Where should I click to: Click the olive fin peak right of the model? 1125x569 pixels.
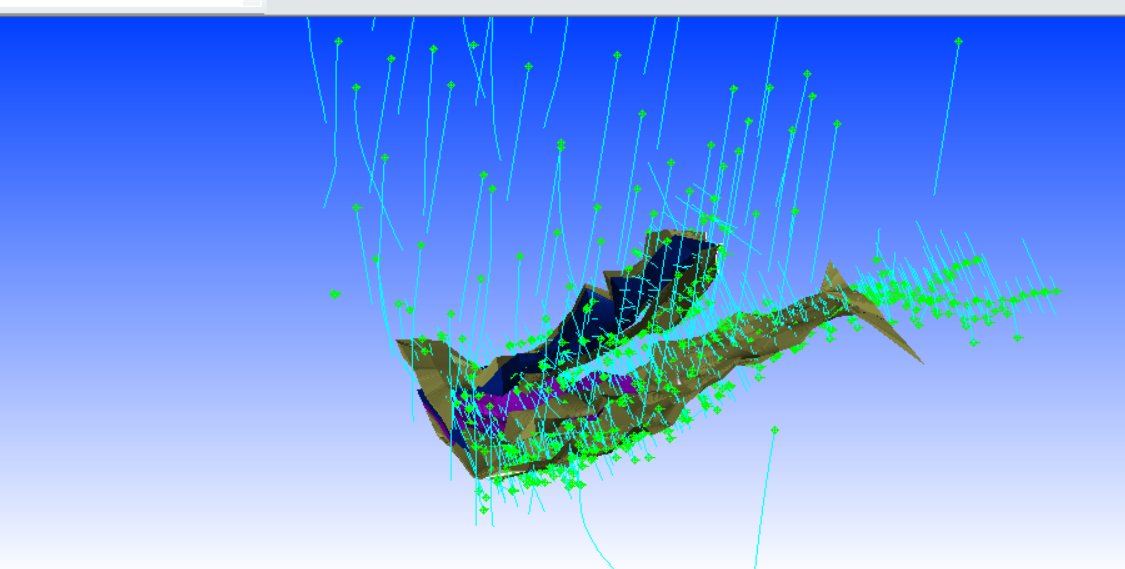pyautogui.click(x=830, y=268)
